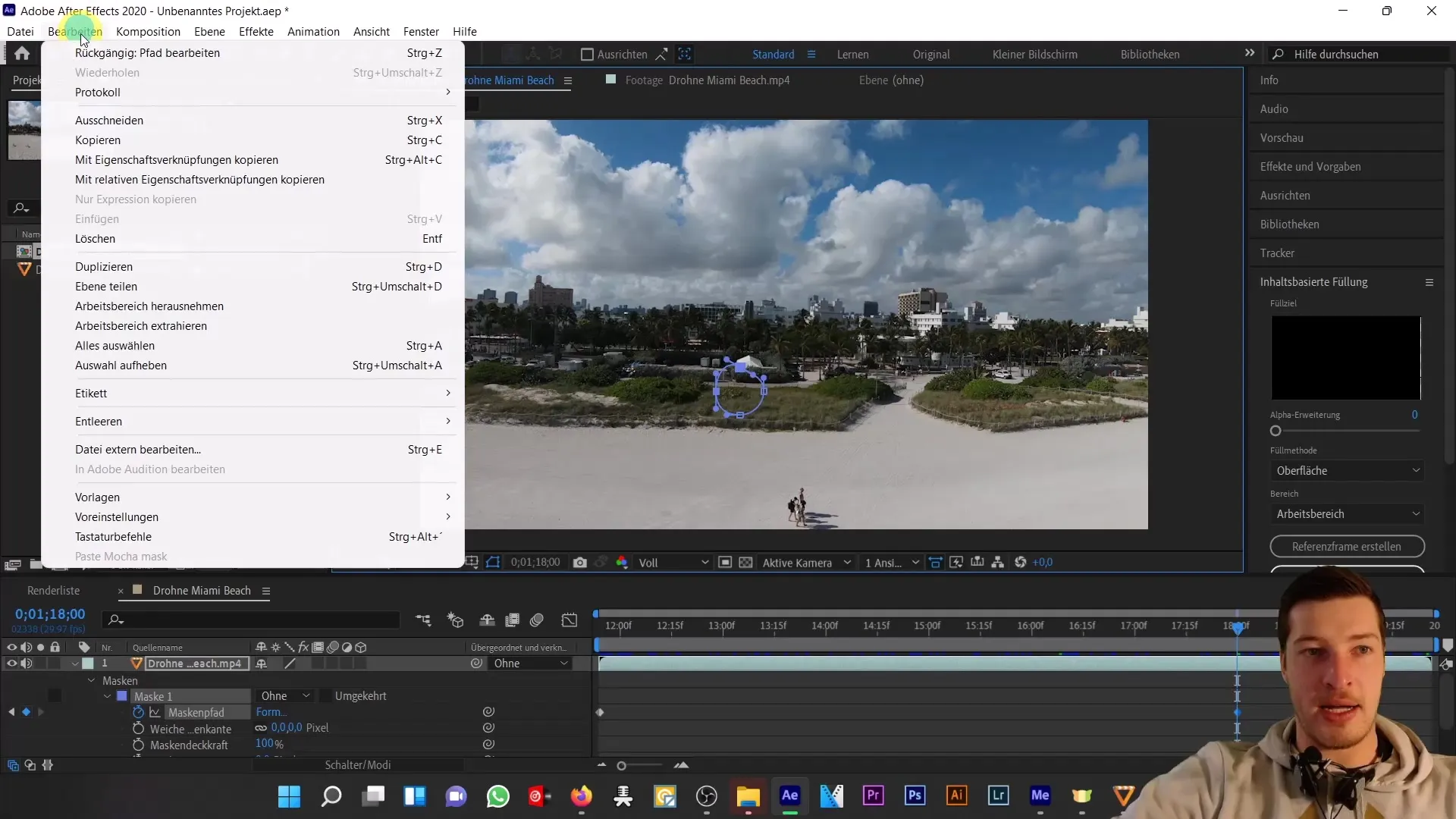1456x819 pixels.
Task: Click the Füllmethode Oberflächedropdown
Action: 1347,470
